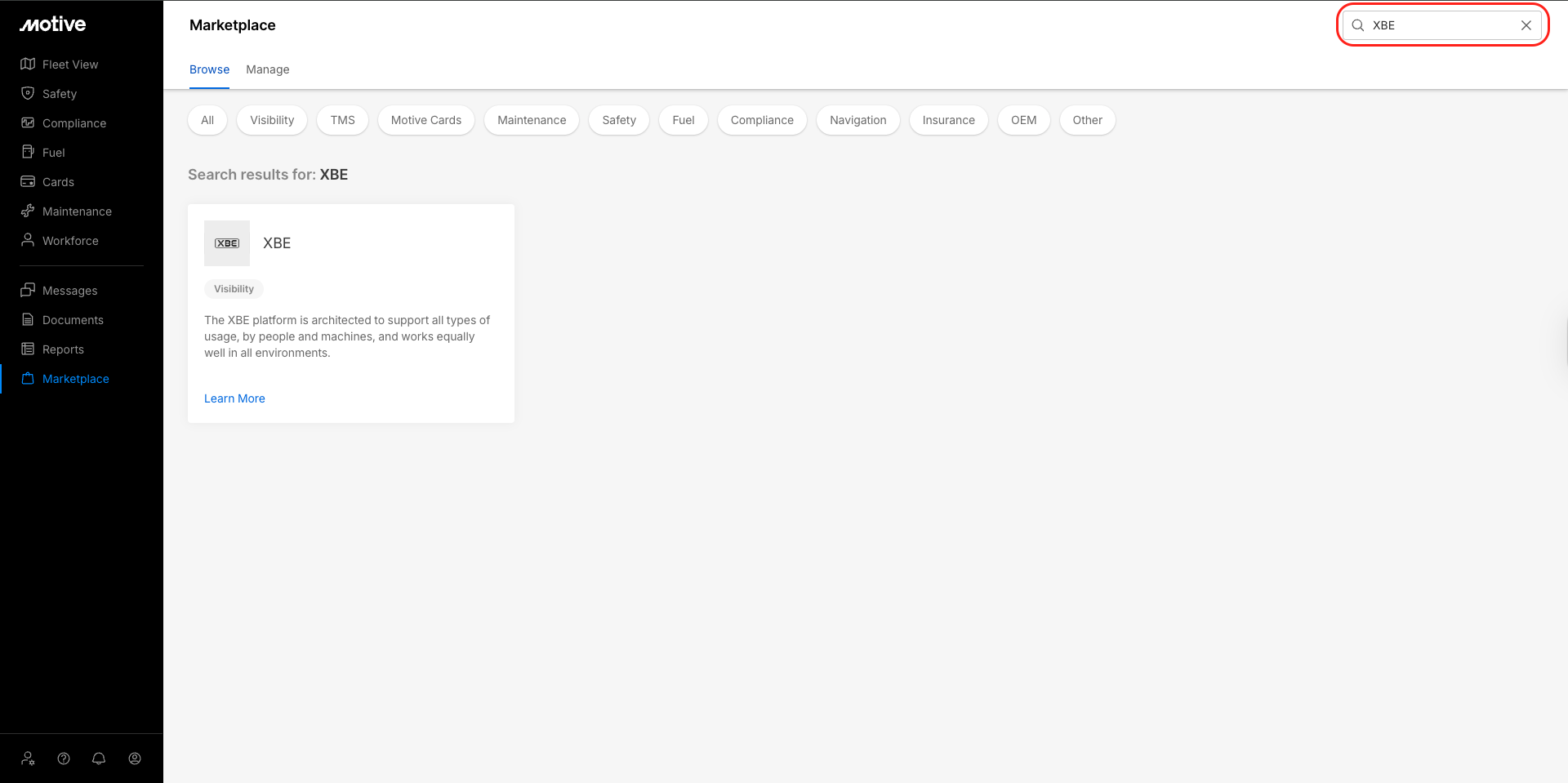The height and width of the screenshot is (783, 1568).
Task: Filter by Safety category chip
Action: (x=619, y=120)
